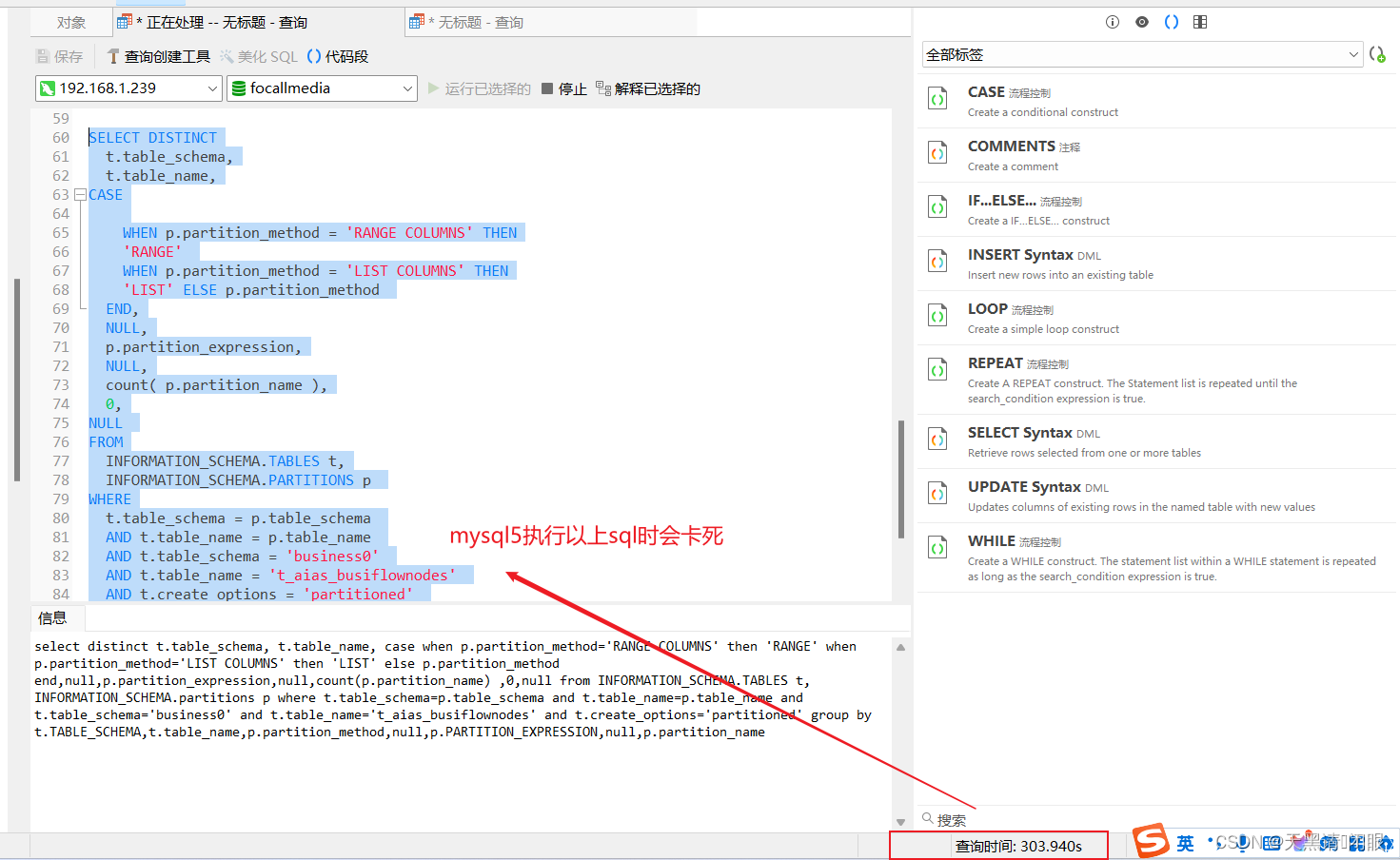Screen dimensions: 1400x860
Task: Click line number 60 in the gutter
Action: pyautogui.click(x=61, y=138)
